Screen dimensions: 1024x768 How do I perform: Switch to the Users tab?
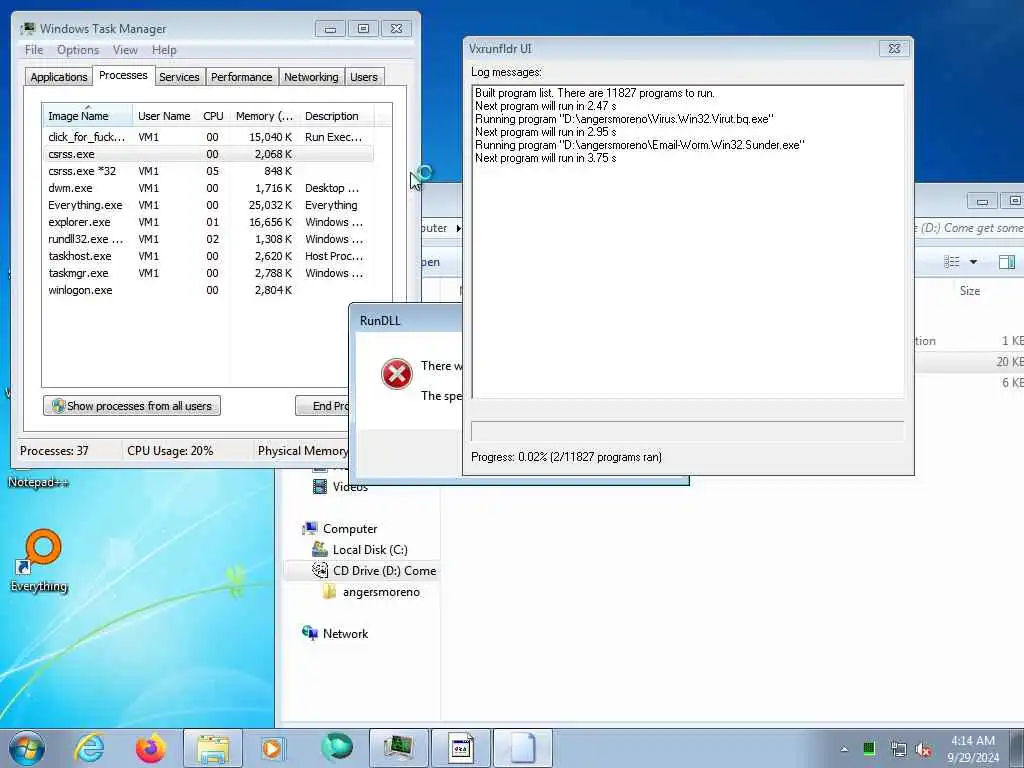(364, 77)
